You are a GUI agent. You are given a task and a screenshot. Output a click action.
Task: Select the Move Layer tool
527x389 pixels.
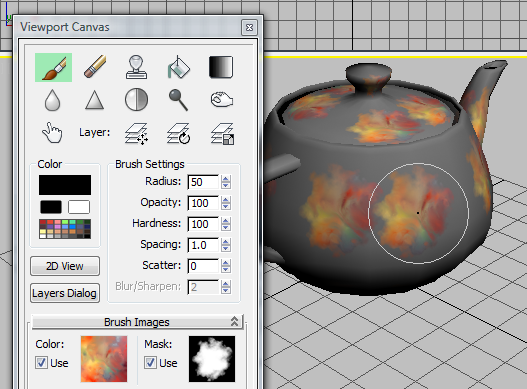click(x=136, y=133)
